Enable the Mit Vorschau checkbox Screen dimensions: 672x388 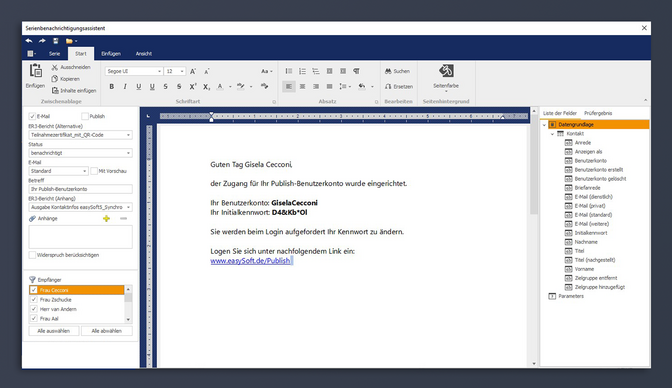pyautogui.click(x=94, y=171)
